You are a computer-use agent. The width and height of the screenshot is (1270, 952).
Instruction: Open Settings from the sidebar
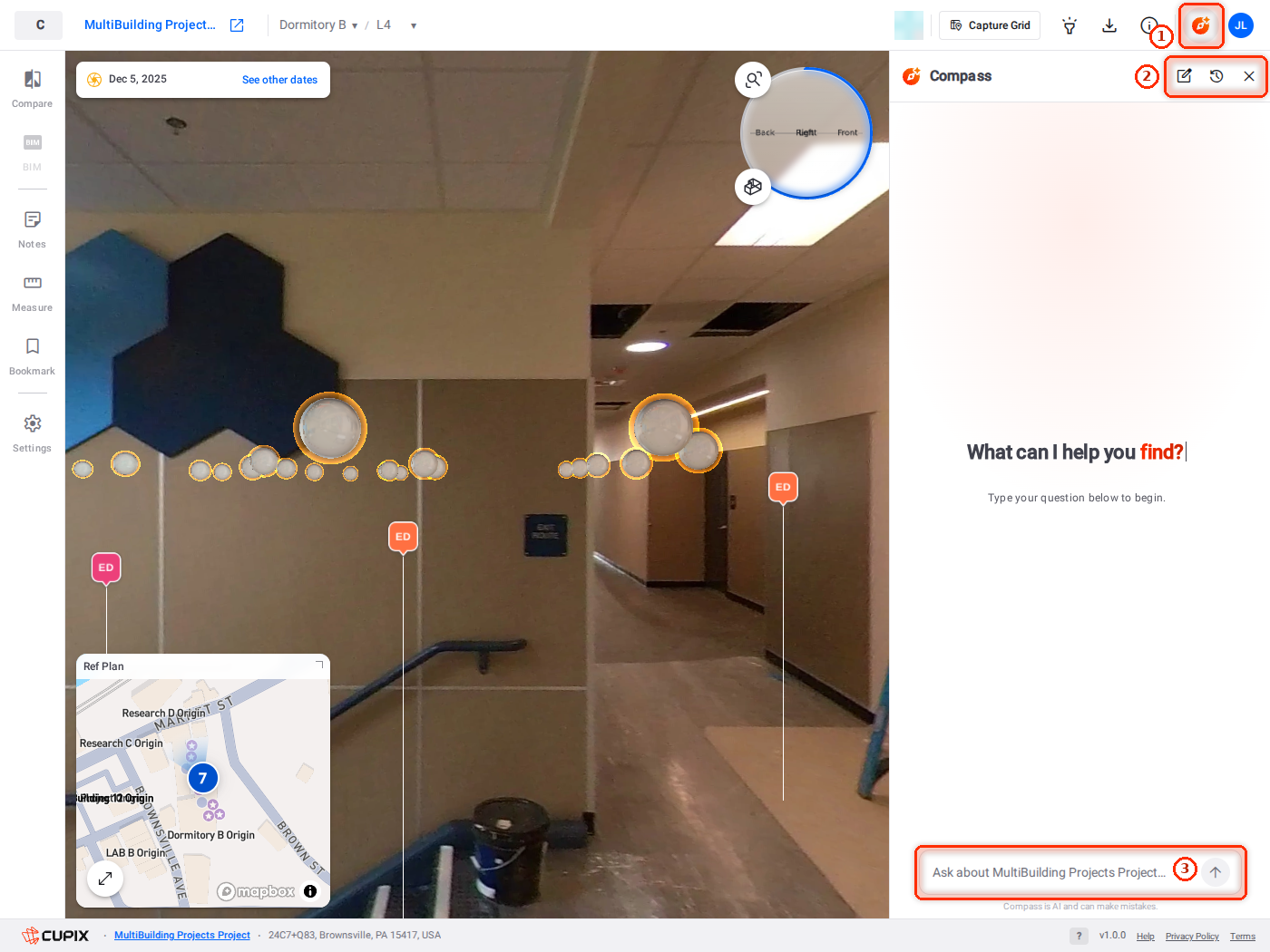32,433
